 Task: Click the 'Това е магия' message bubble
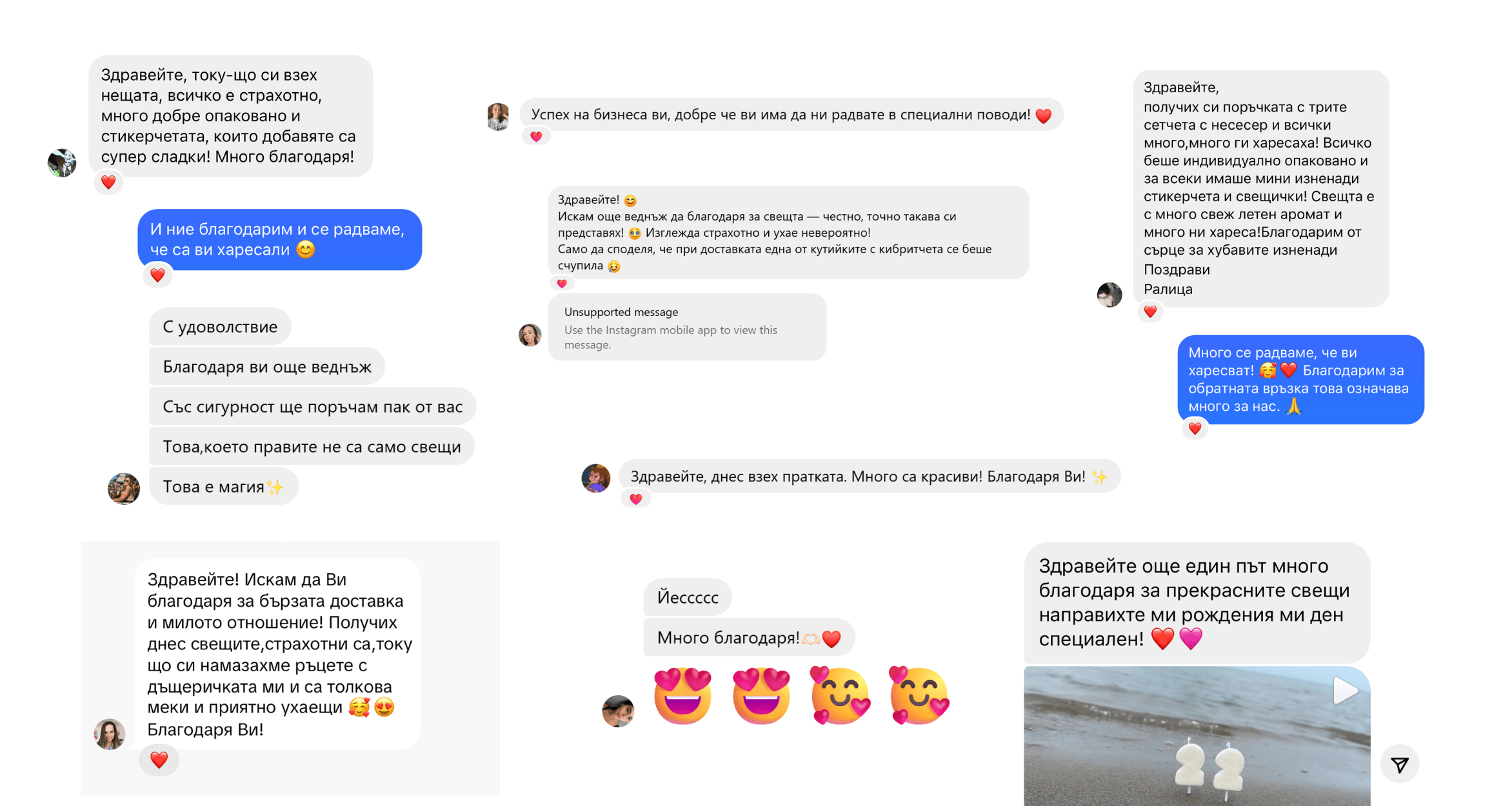pos(223,486)
